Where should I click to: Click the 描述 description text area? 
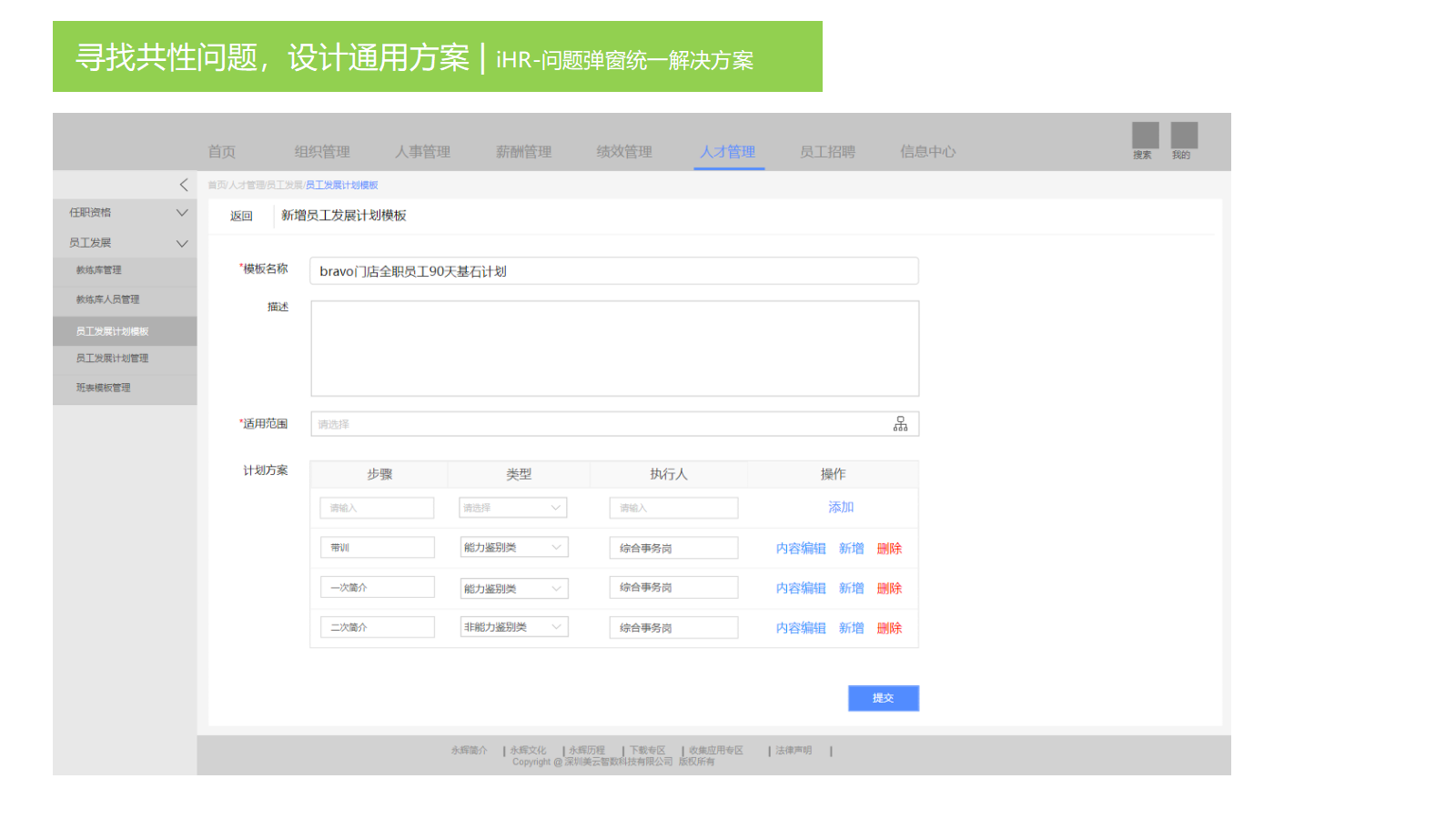[614, 349]
